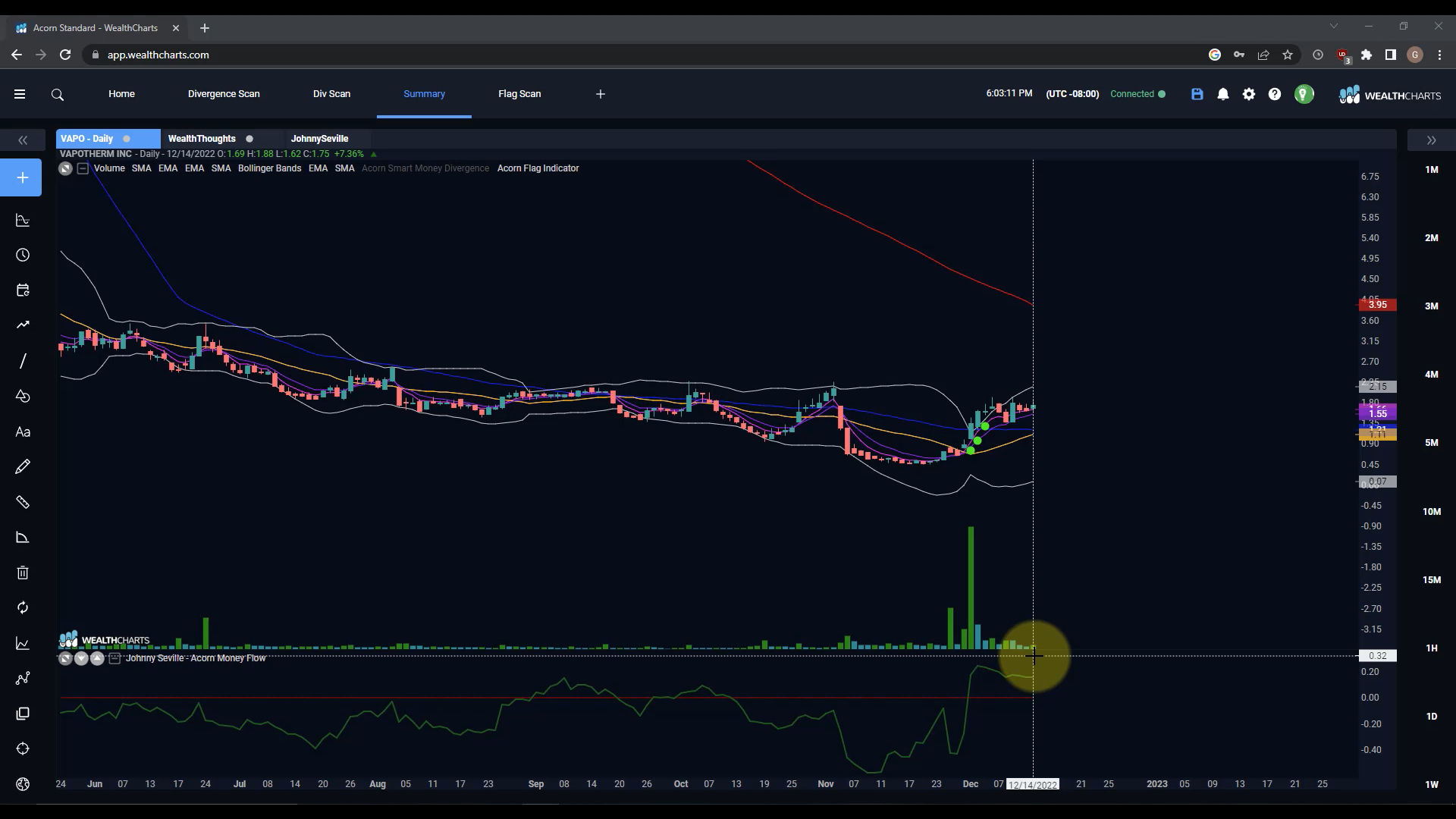The height and width of the screenshot is (819, 1456).
Task: Select the connected nodes path tool
Action: (23, 679)
